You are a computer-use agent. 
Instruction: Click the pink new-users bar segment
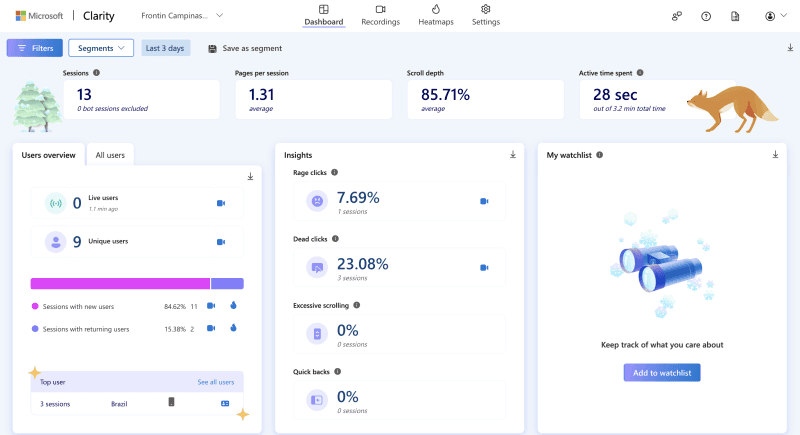[x=120, y=284]
